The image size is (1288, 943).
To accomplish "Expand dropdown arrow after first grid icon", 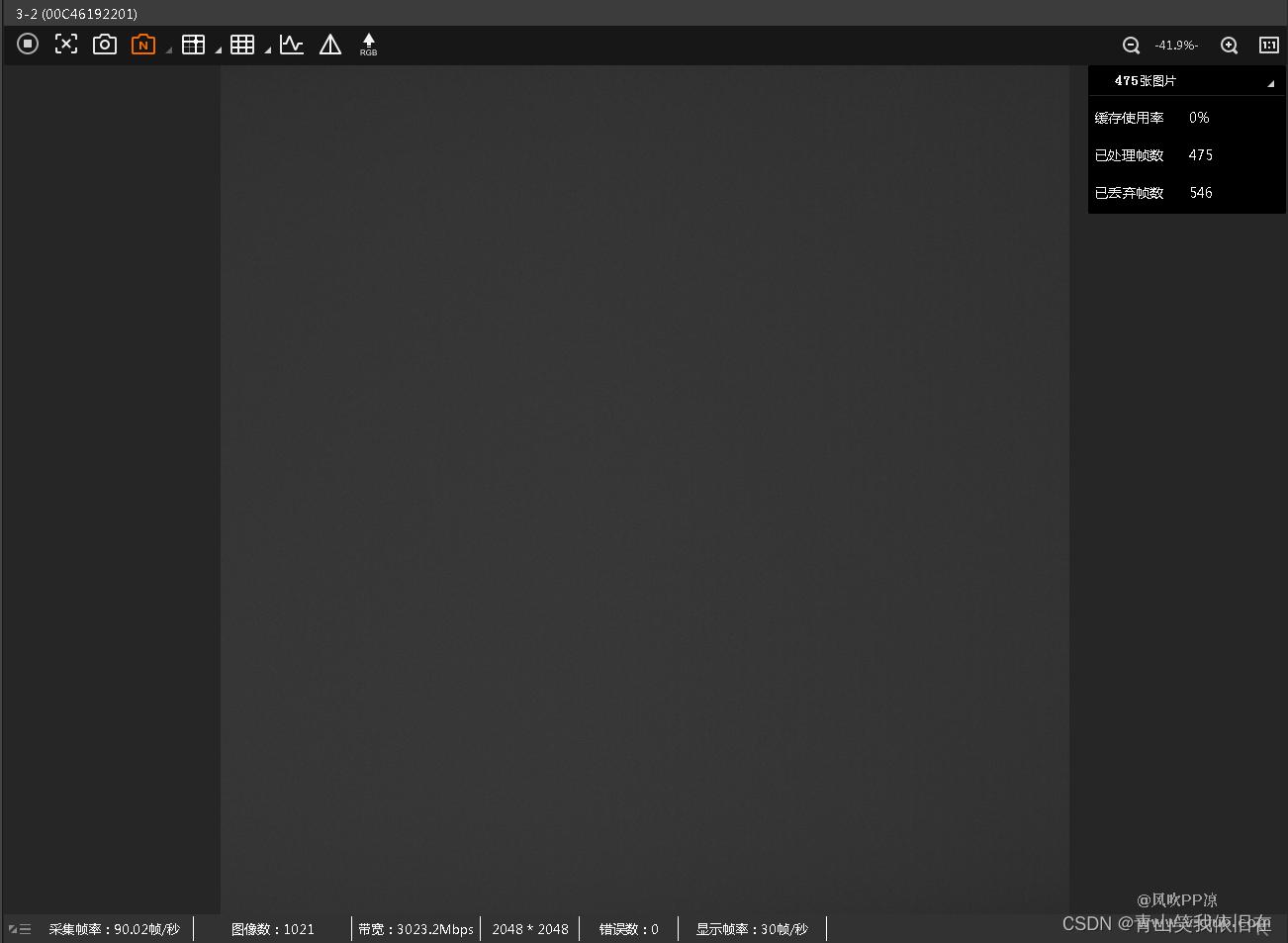I will pyautogui.click(x=218, y=49).
